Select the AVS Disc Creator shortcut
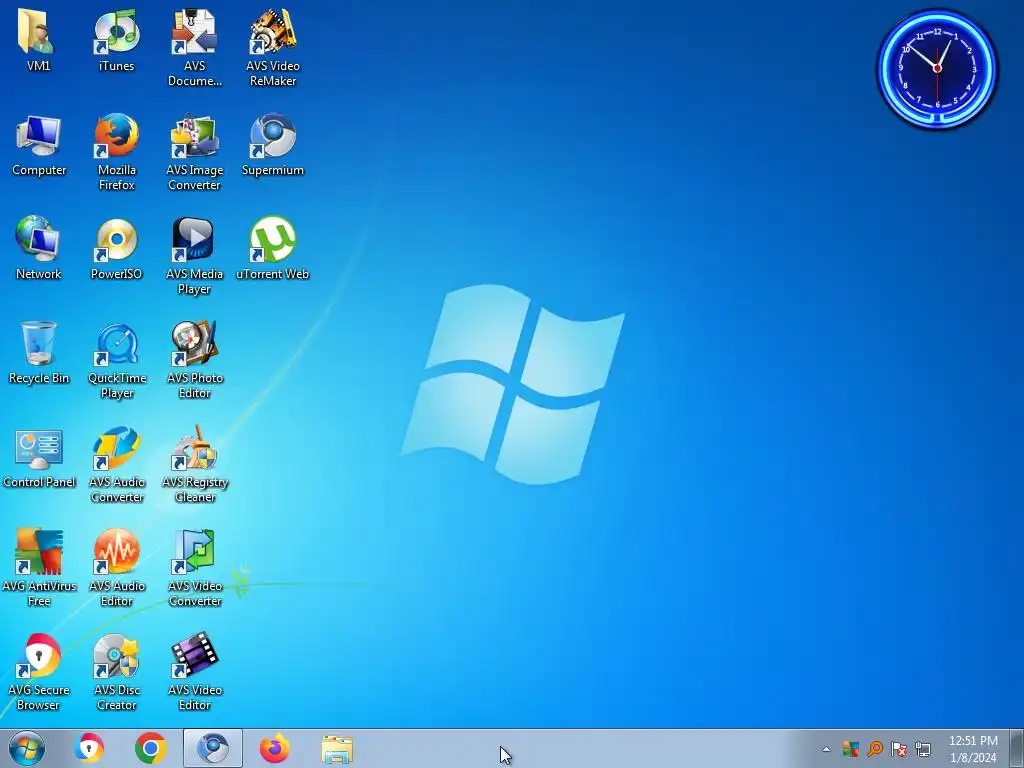 pos(116,672)
